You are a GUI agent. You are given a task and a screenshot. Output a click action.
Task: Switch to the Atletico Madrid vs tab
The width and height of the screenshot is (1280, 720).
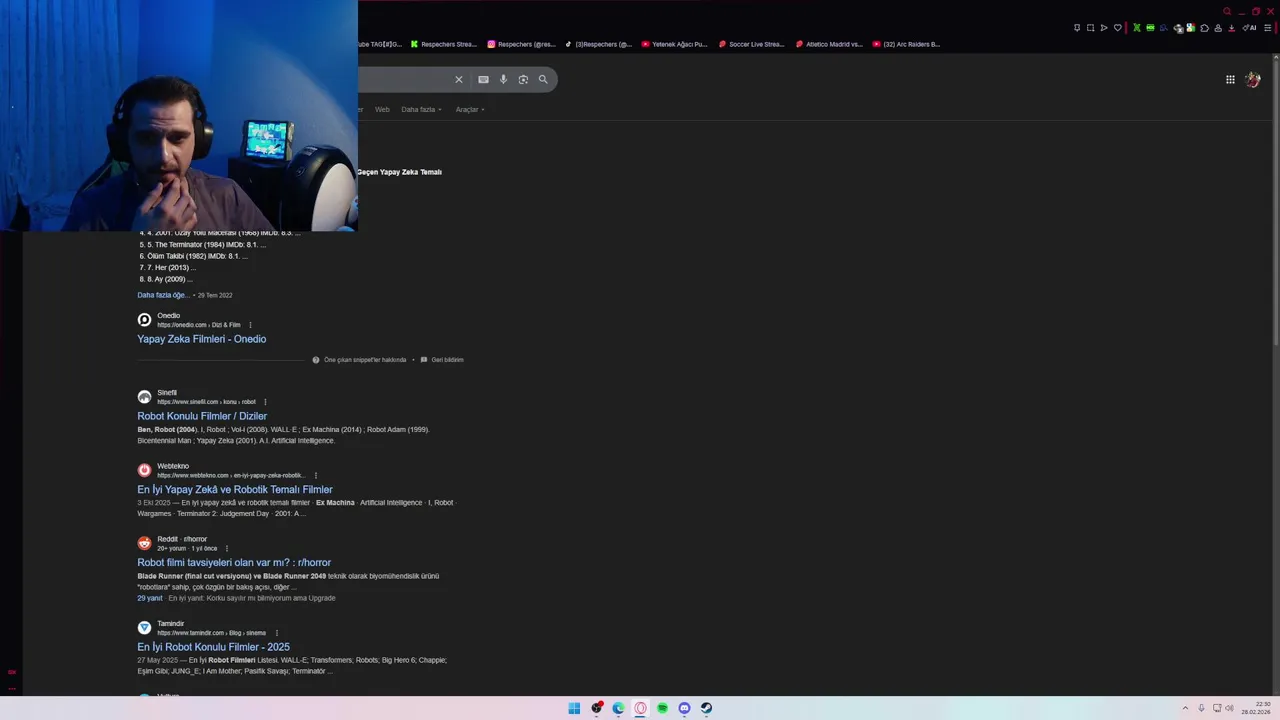click(x=829, y=44)
